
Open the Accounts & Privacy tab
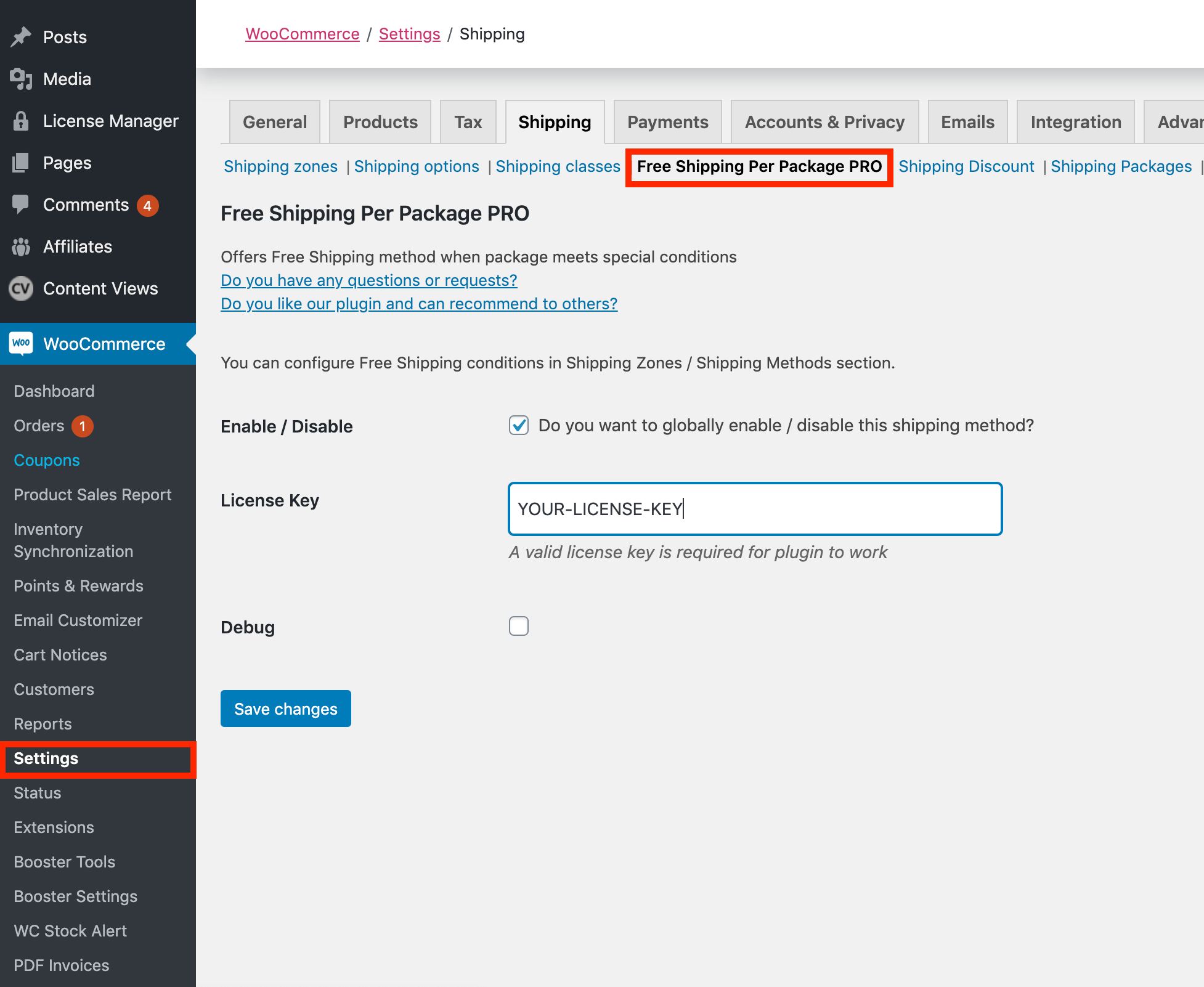click(824, 122)
